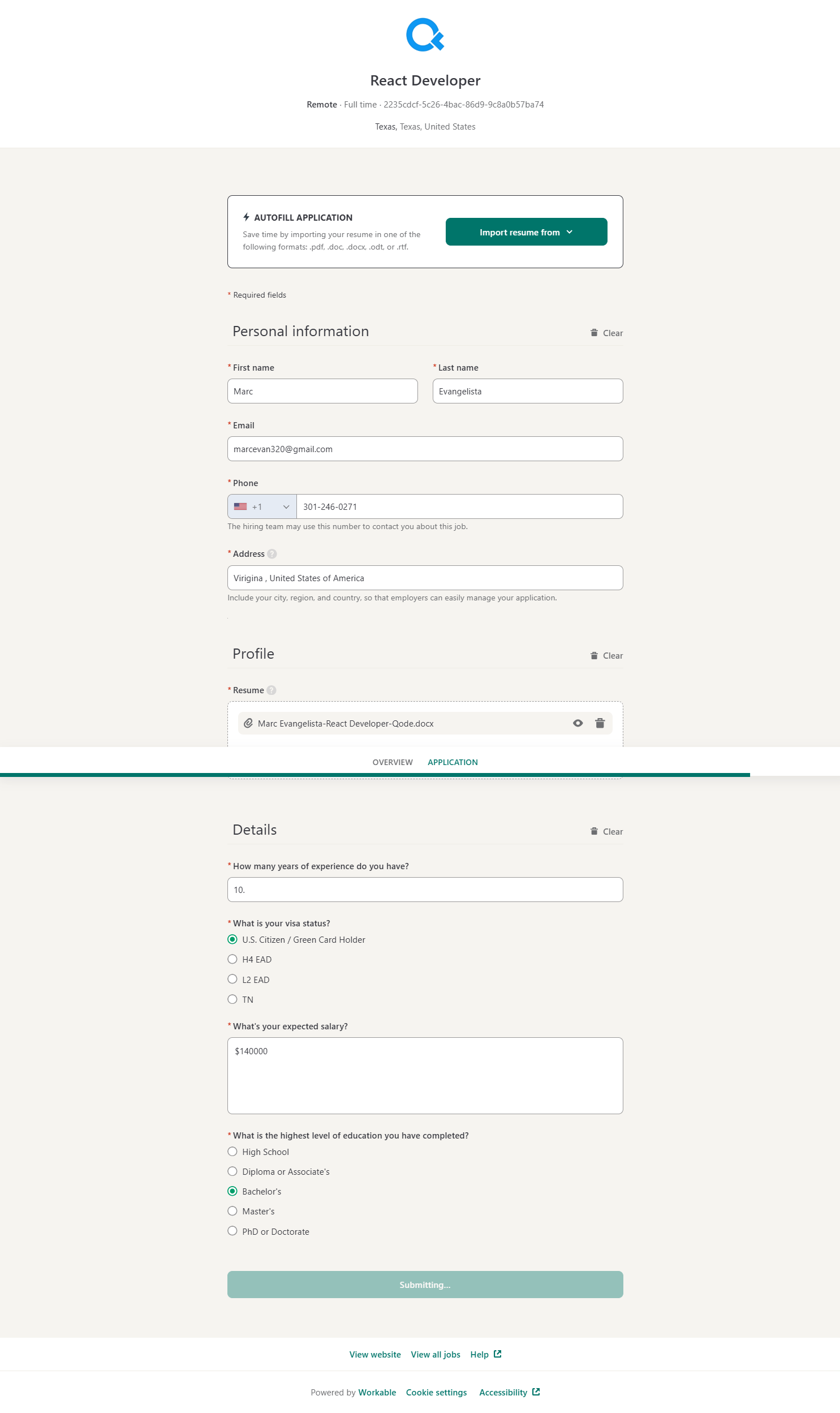Clear the Profile section
Image resolution: width=840 pixels, height=1413 pixels.
coord(606,655)
